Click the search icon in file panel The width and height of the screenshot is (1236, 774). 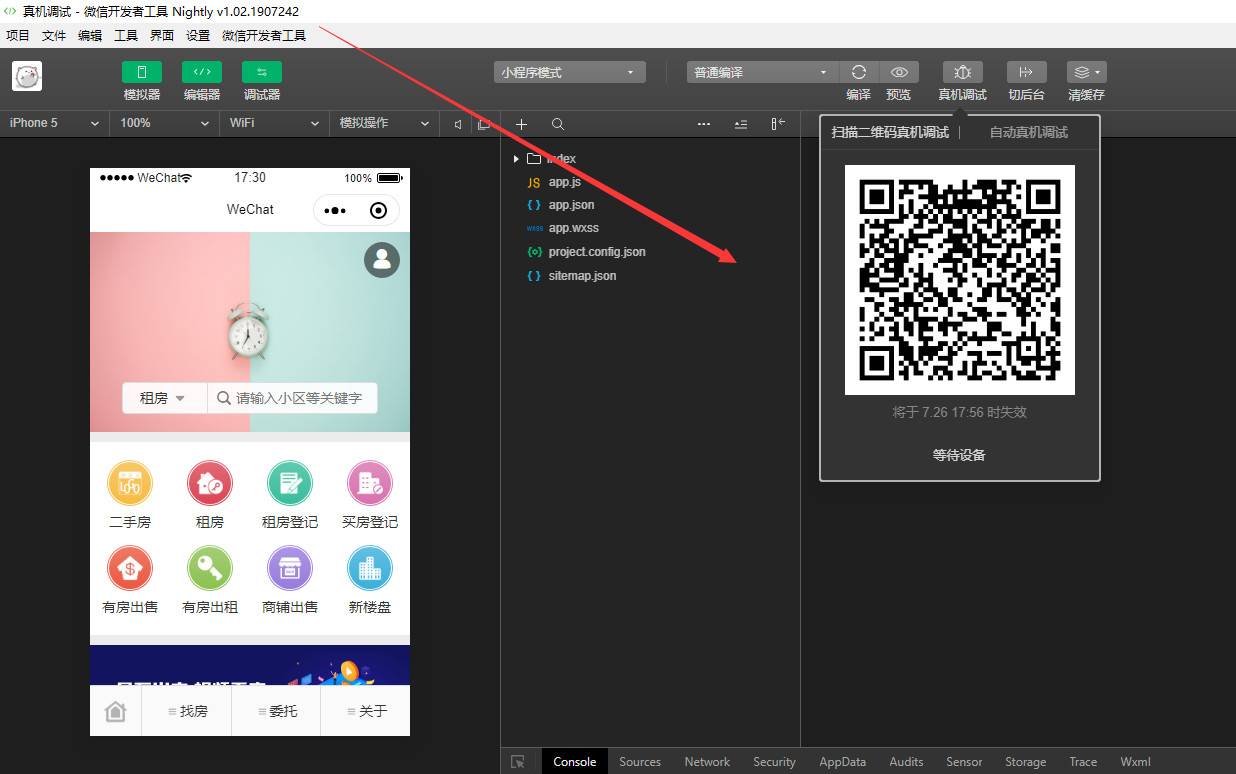tap(558, 124)
